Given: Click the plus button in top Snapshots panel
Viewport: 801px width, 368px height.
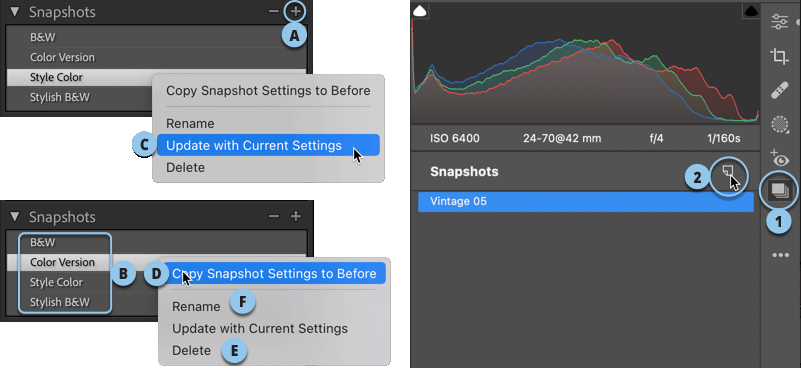Looking at the screenshot, I should point(296,12).
